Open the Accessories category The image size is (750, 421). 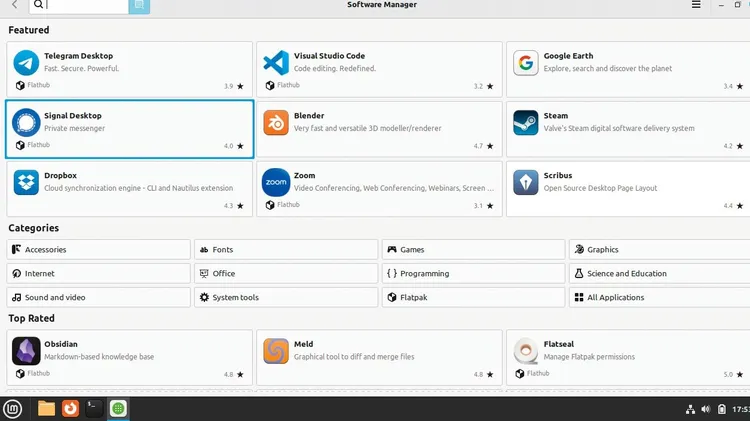point(99,249)
